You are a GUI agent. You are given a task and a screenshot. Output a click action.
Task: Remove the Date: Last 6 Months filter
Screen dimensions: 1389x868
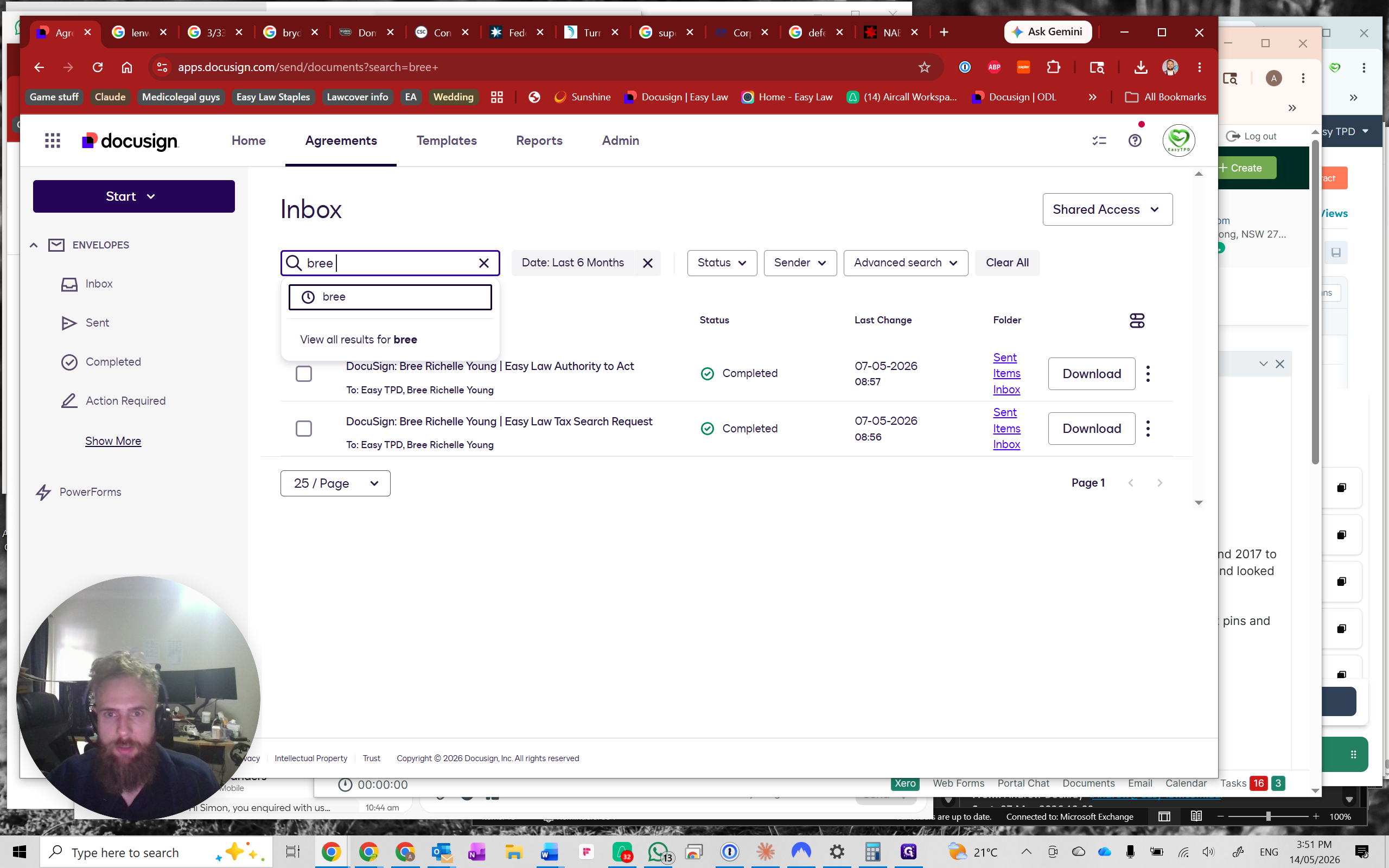click(x=647, y=263)
